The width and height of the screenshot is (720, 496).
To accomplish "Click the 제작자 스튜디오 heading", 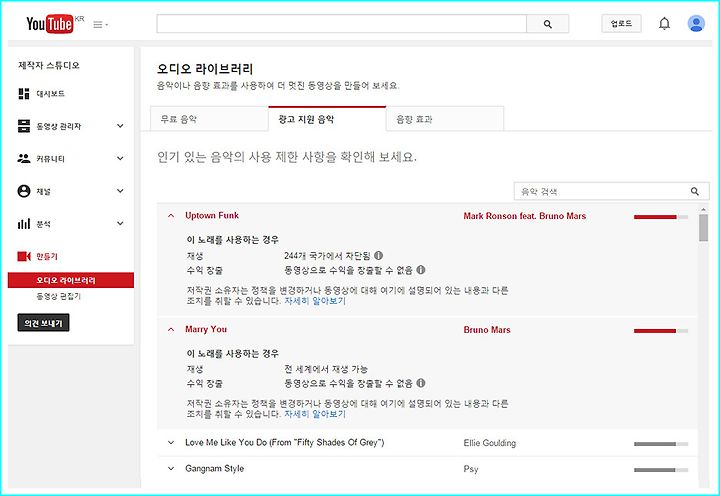I will [49, 65].
